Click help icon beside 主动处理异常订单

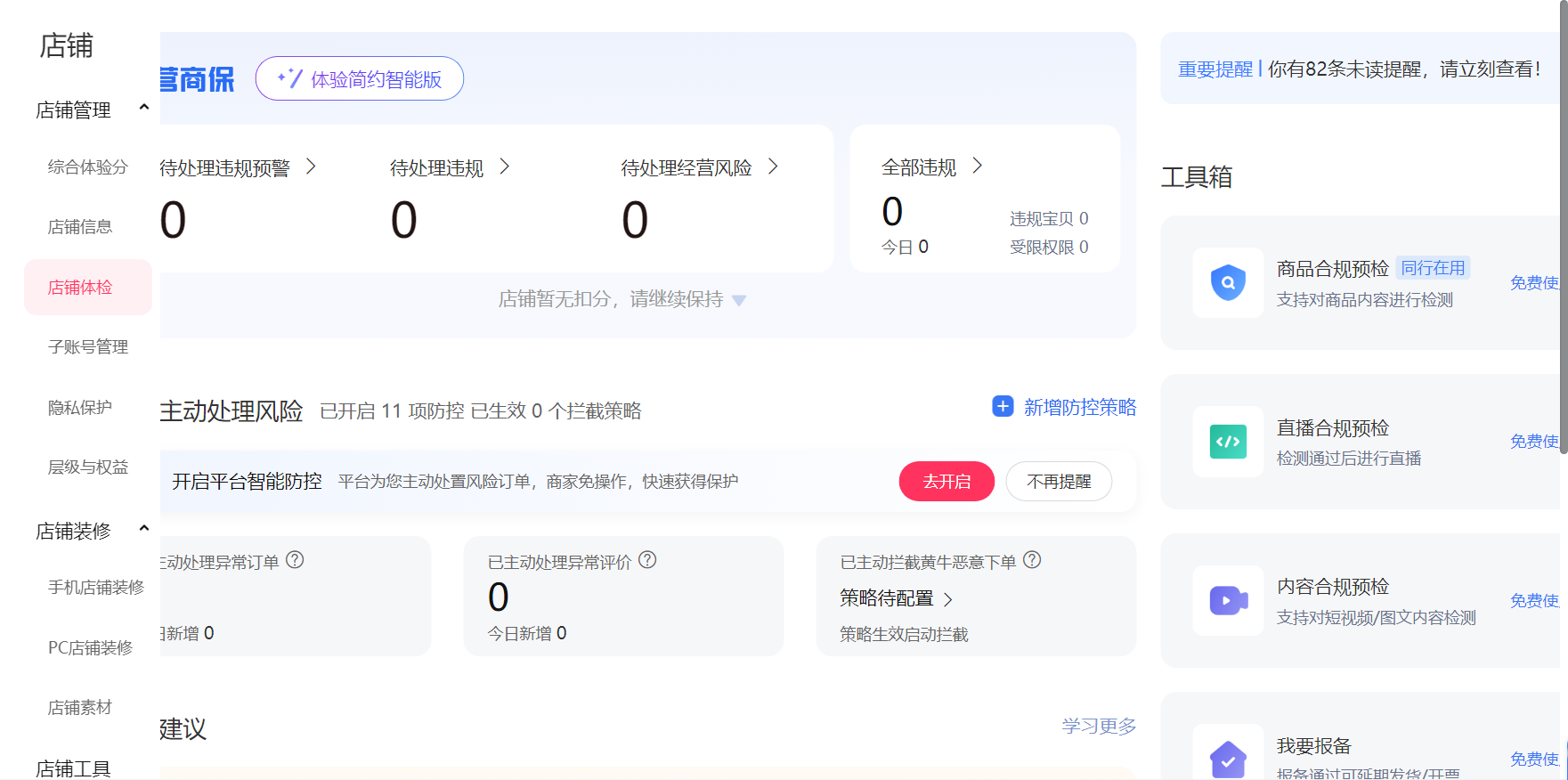click(295, 560)
